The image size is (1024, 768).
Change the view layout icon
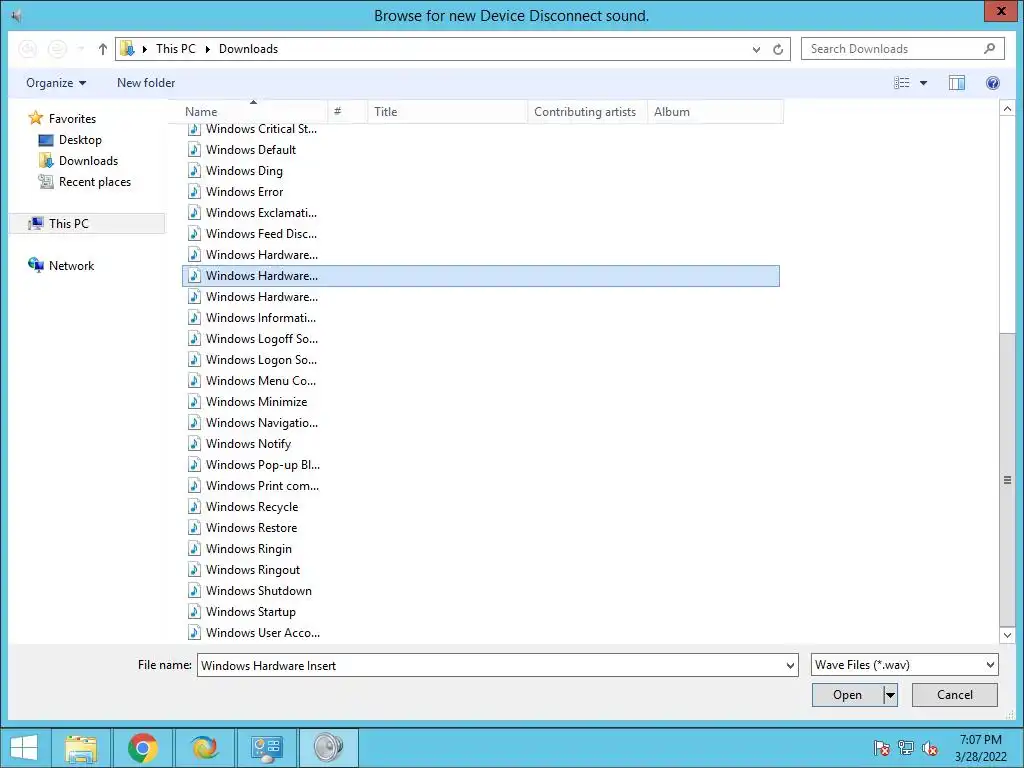pyautogui.click(x=902, y=83)
